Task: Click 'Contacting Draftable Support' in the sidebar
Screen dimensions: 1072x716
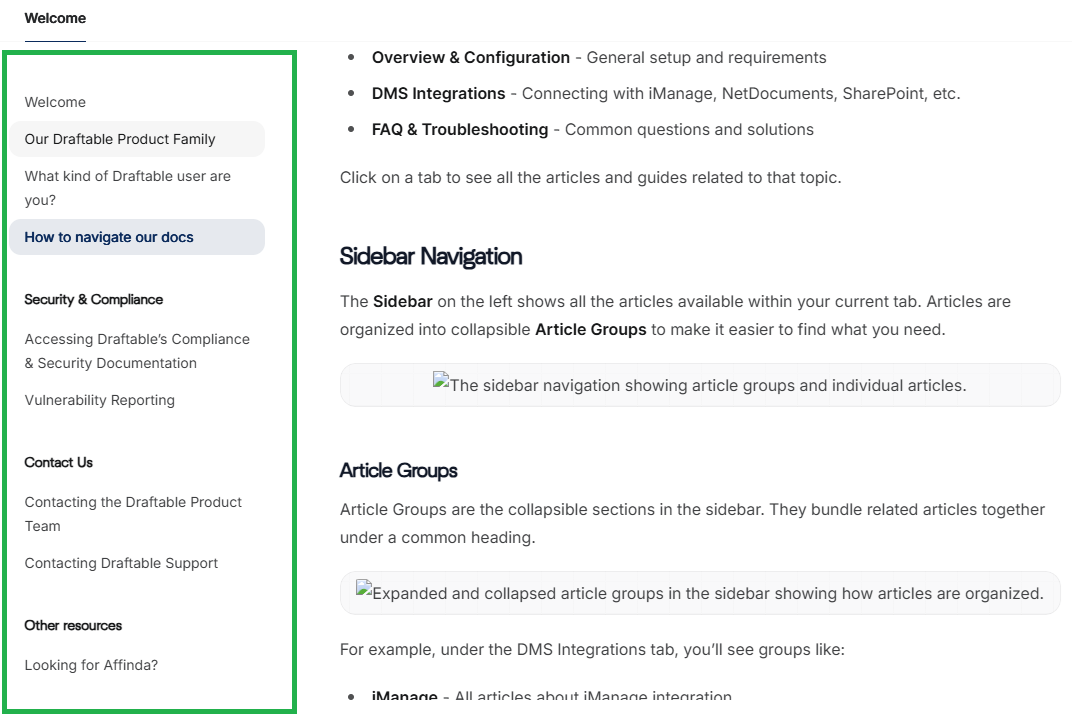Action: pyautogui.click(x=121, y=563)
